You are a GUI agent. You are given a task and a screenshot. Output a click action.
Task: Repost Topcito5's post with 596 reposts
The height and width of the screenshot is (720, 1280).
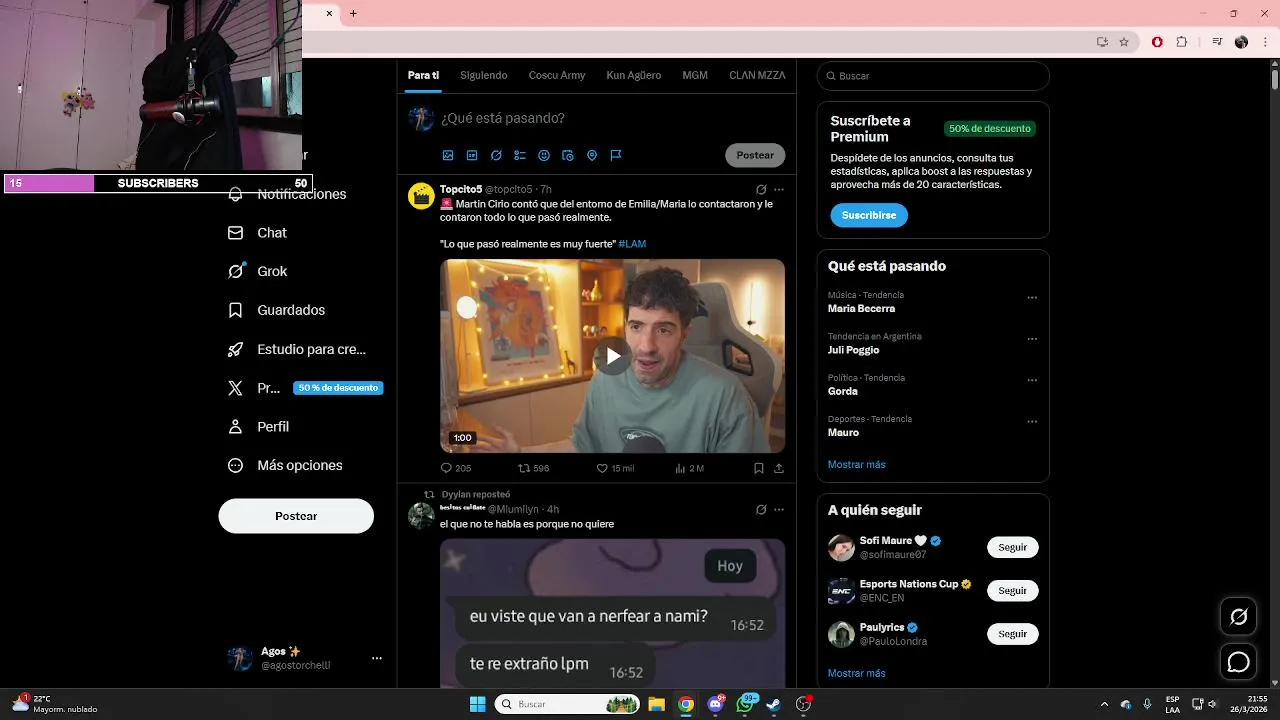coord(533,468)
